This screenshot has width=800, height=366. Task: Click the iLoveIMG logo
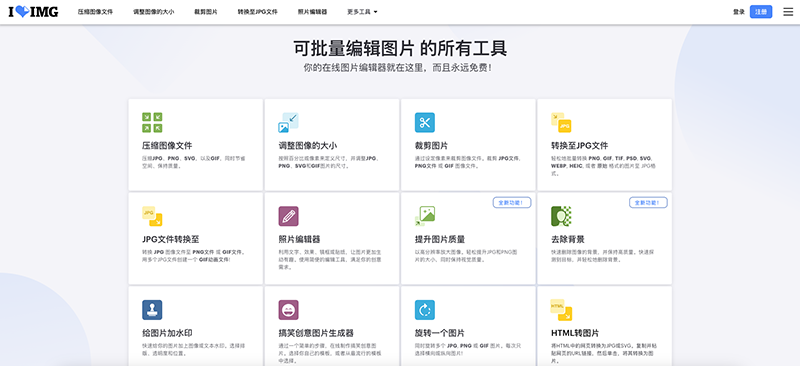(34, 12)
